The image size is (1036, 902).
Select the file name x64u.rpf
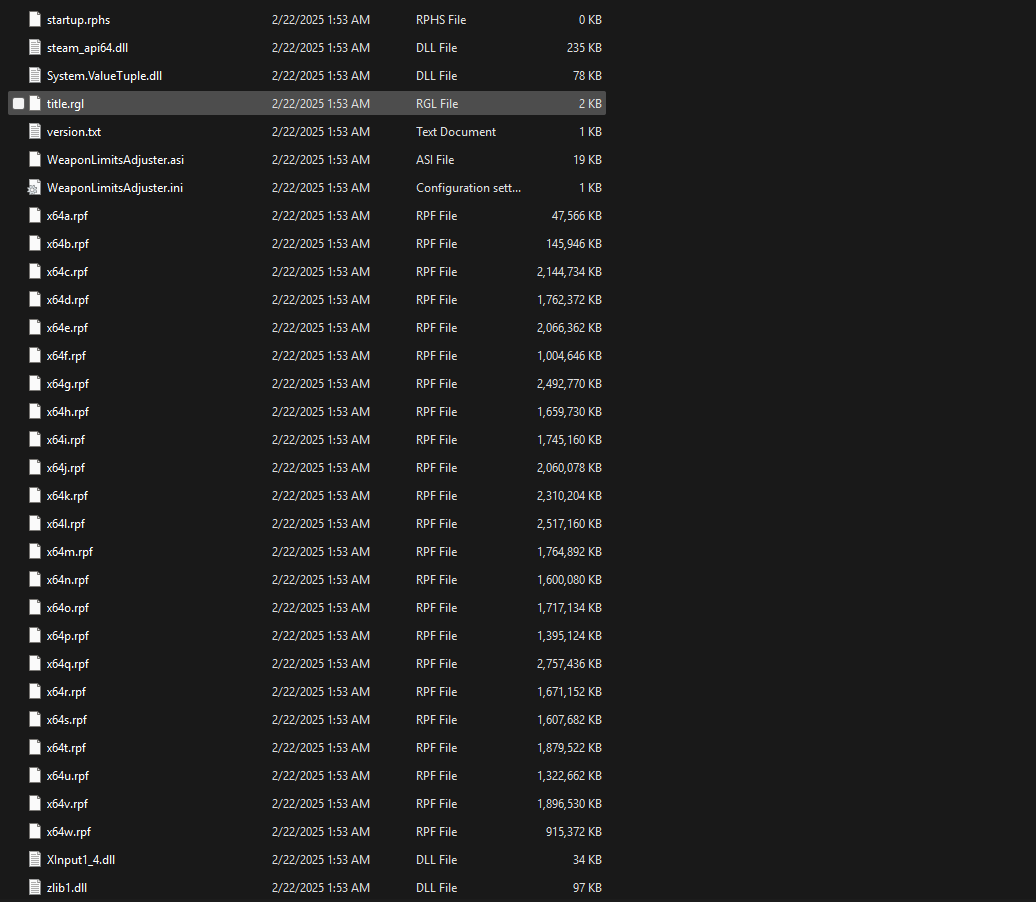click(x=68, y=776)
